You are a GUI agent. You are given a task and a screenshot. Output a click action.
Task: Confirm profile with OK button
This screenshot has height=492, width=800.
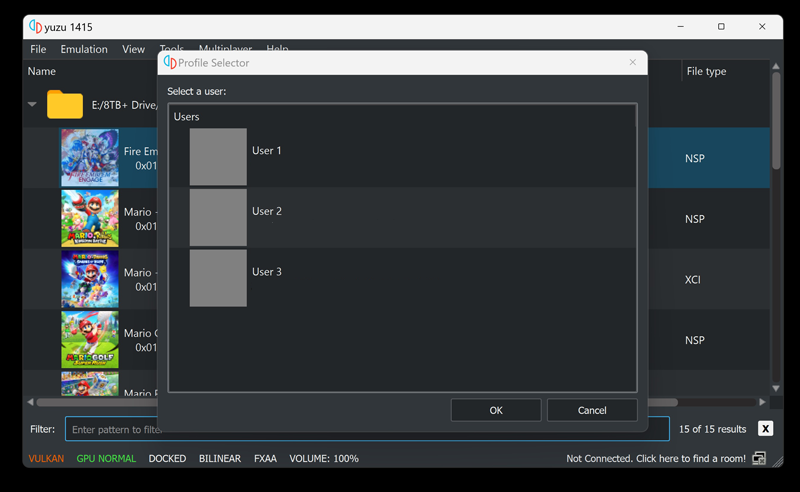coord(496,410)
